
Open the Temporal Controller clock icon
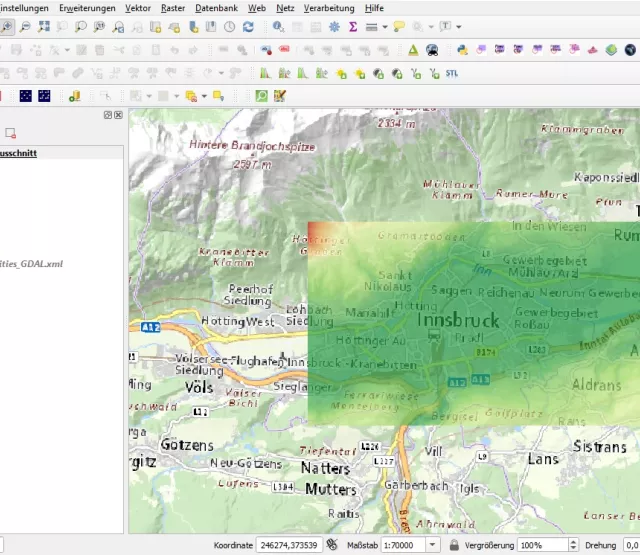pyautogui.click(x=230, y=27)
